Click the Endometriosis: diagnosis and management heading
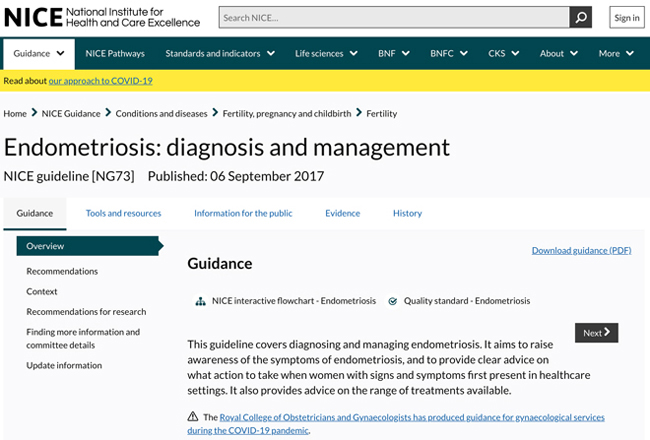This screenshot has width=650, height=440. coord(227,148)
